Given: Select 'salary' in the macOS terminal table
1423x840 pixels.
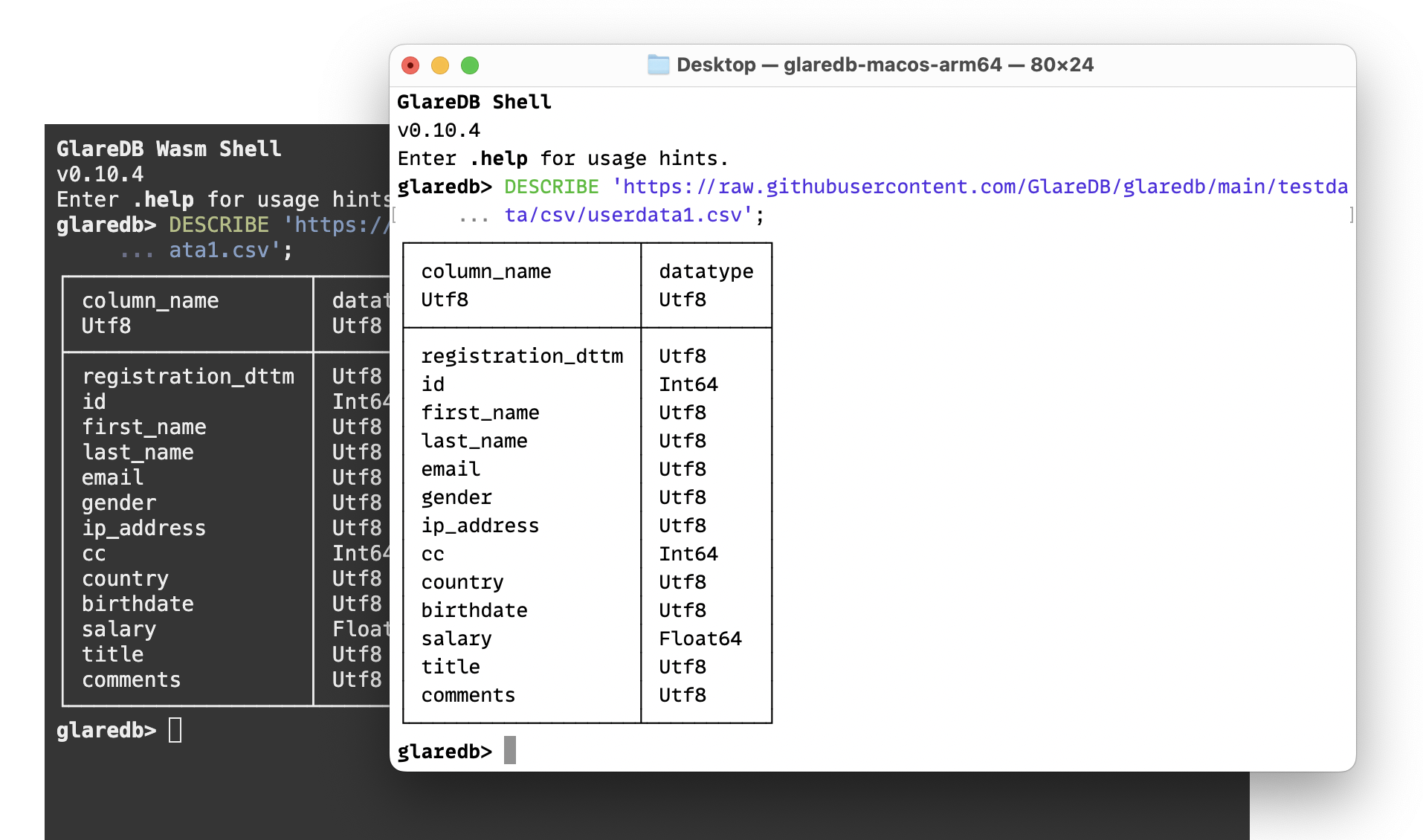Looking at the screenshot, I should (x=456, y=639).
